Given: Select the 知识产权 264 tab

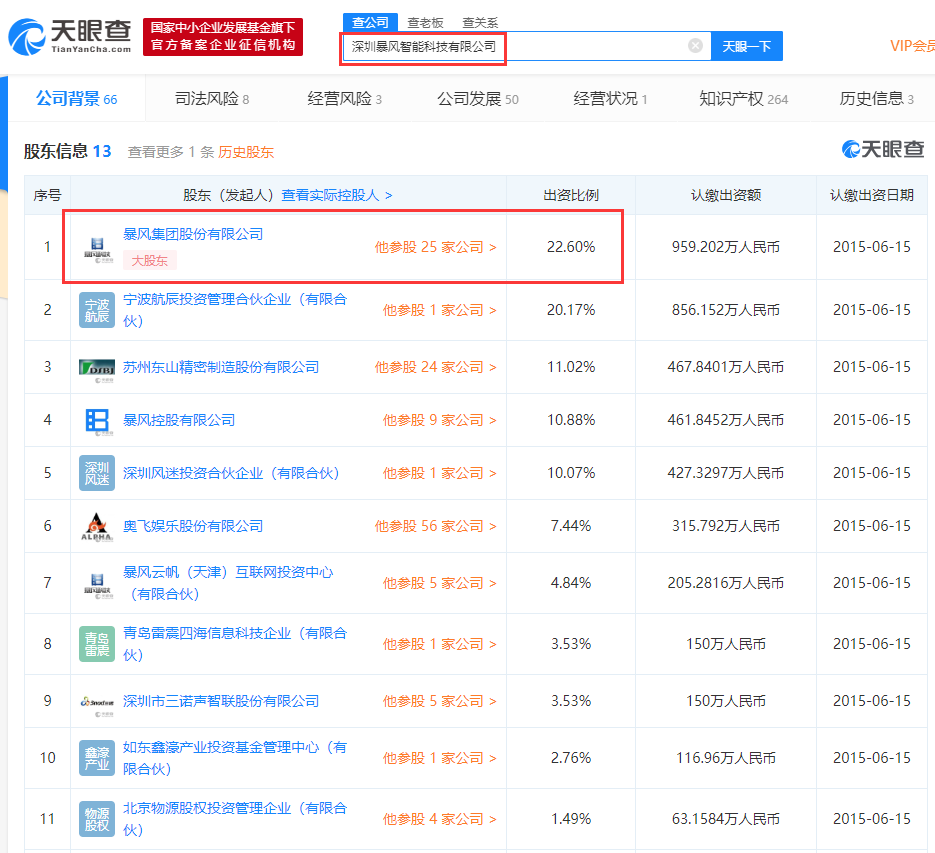Looking at the screenshot, I should point(744,98).
